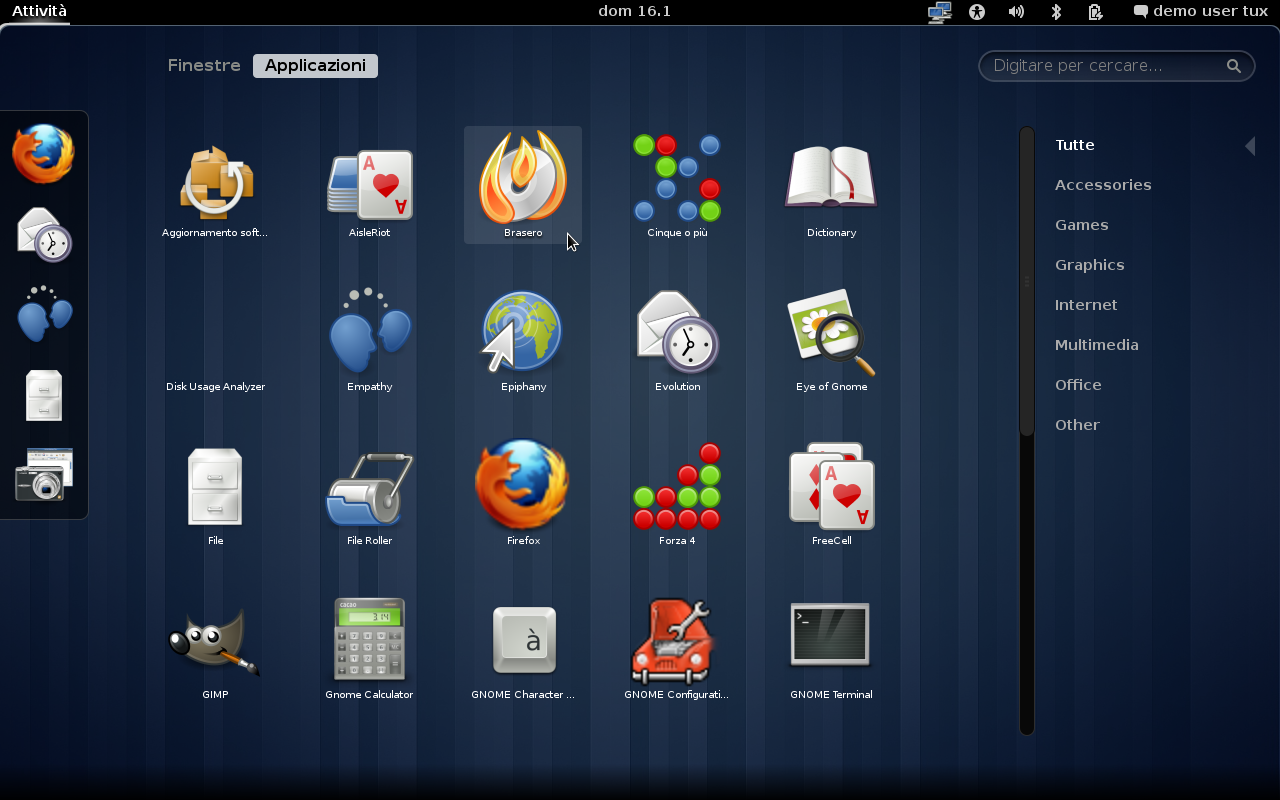Filter by Internet category
This screenshot has height=800, width=1280.
point(1086,305)
